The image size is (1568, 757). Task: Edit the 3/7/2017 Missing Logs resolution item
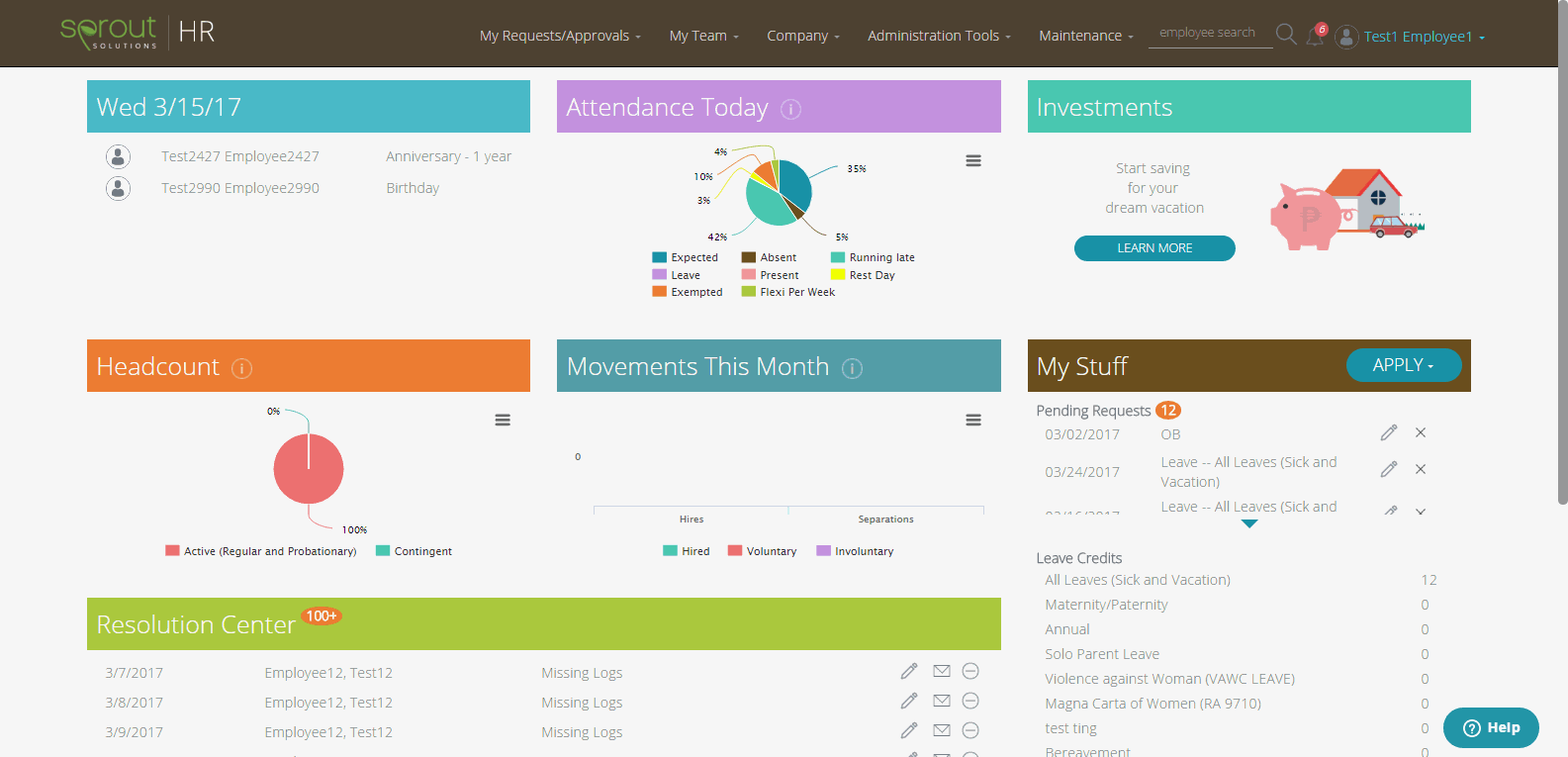909,671
